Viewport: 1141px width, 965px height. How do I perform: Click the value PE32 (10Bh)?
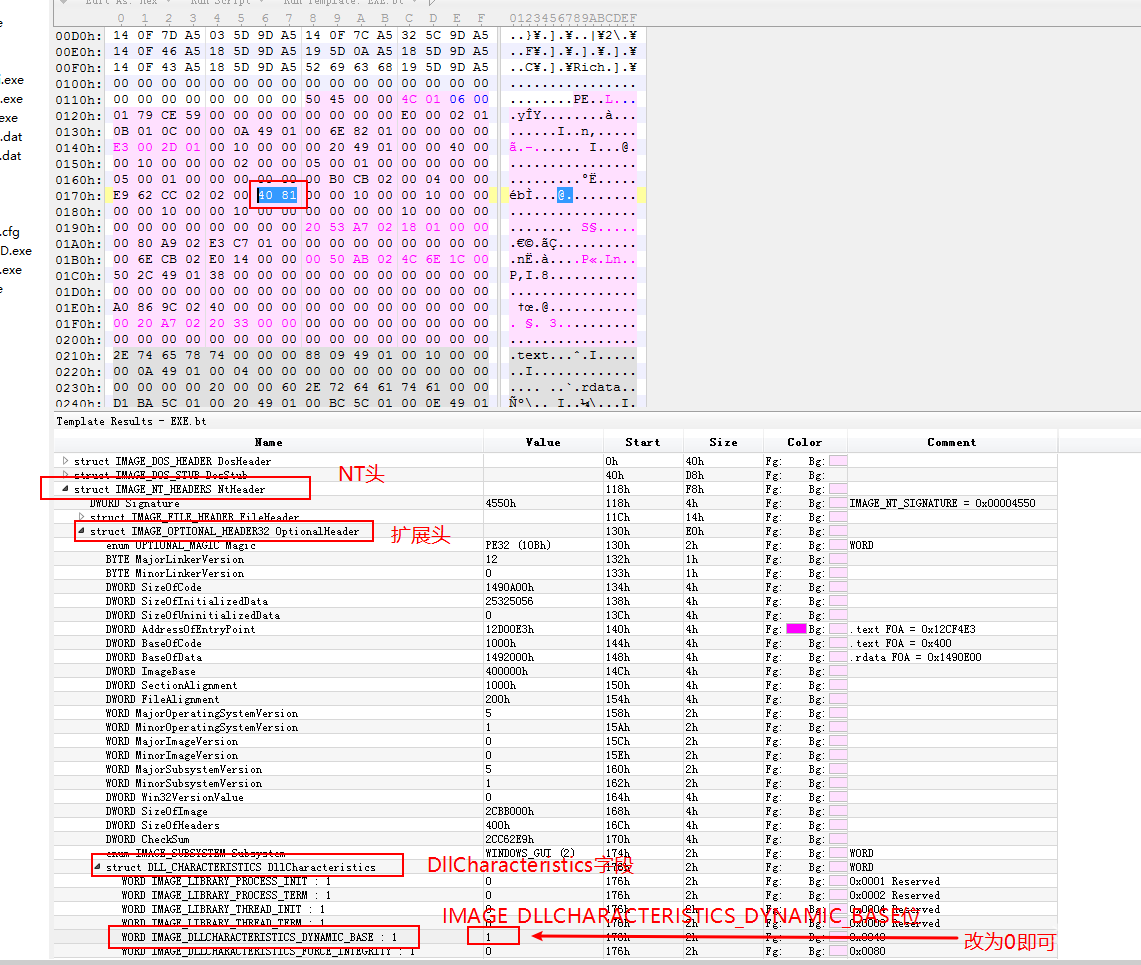tap(518, 545)
